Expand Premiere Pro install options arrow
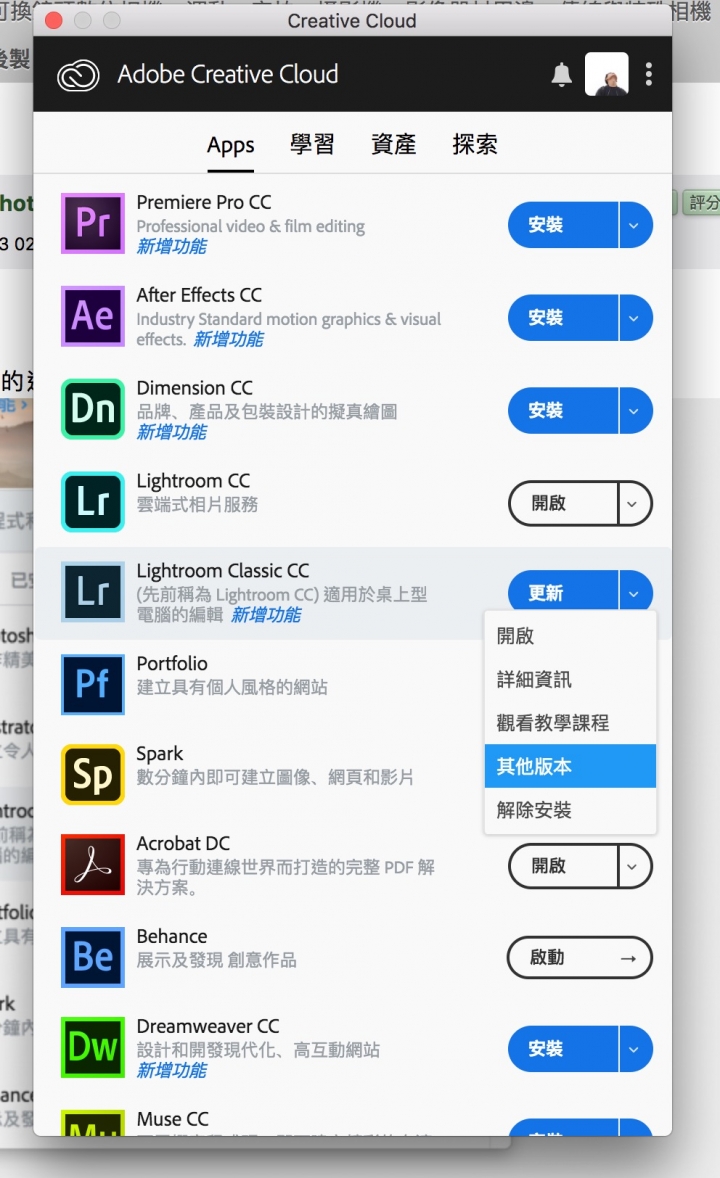Viewport: 720px width, 1178px height. click(635, 225)
